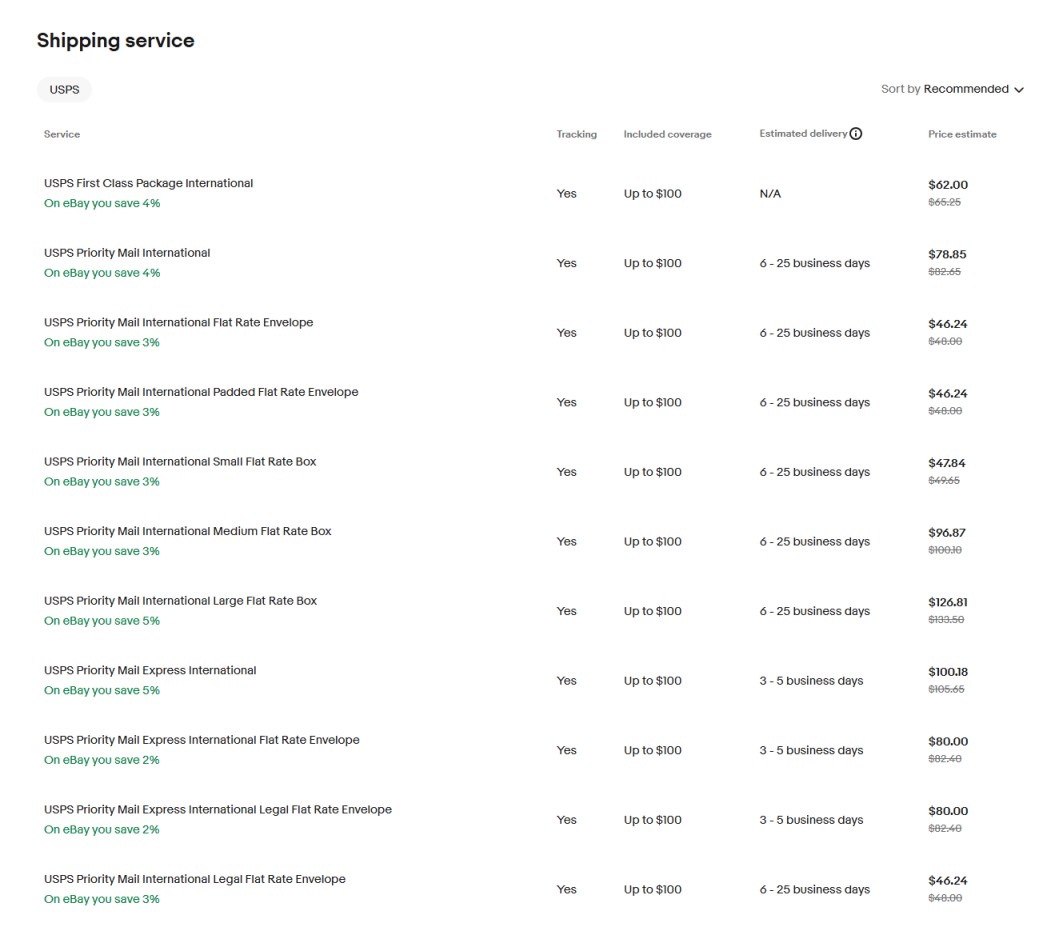Viewport: 1047px width, 931px height.
Task: Choose Express International Legal Flat Rate Envelope
Action: click(217, 809)
